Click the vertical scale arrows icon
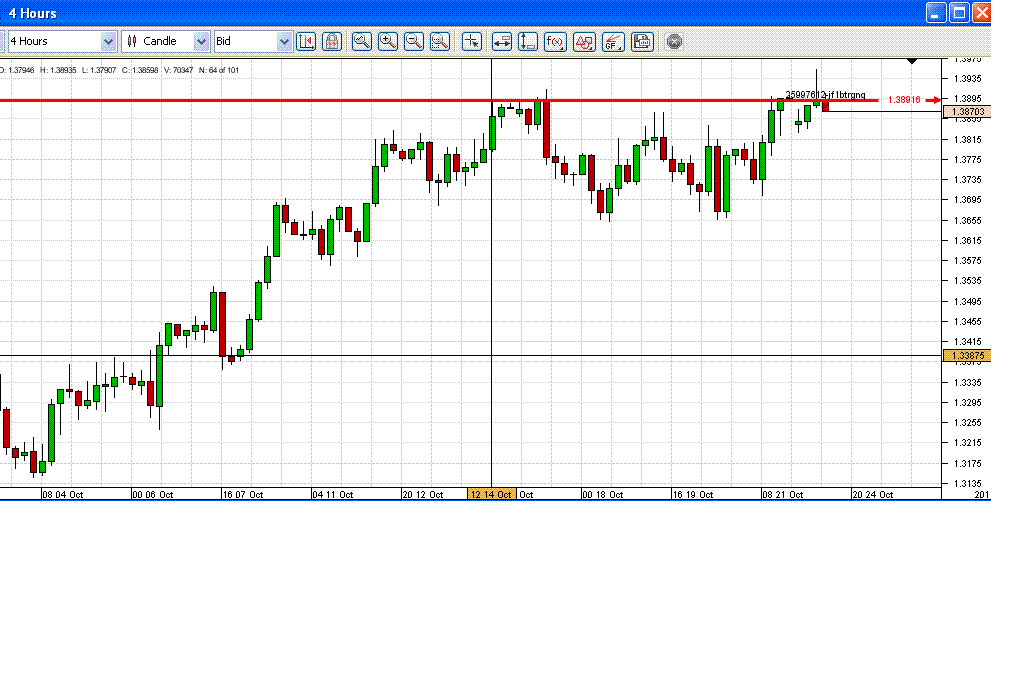The height and width of the screenshot is (689, 1018). 528,42
